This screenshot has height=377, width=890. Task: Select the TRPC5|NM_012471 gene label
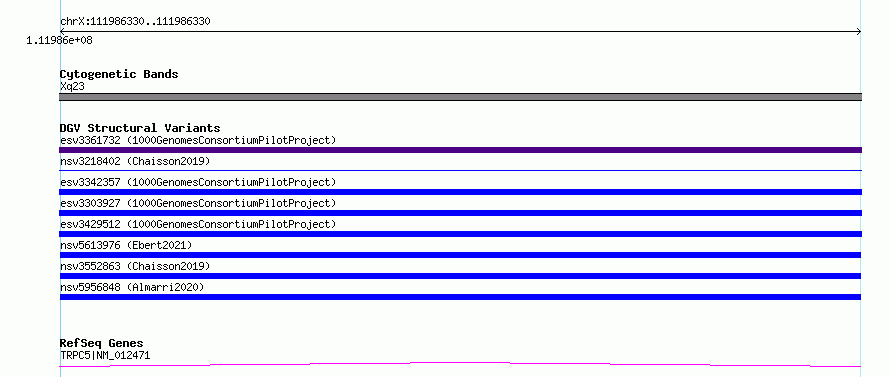[x=105, y=356]
